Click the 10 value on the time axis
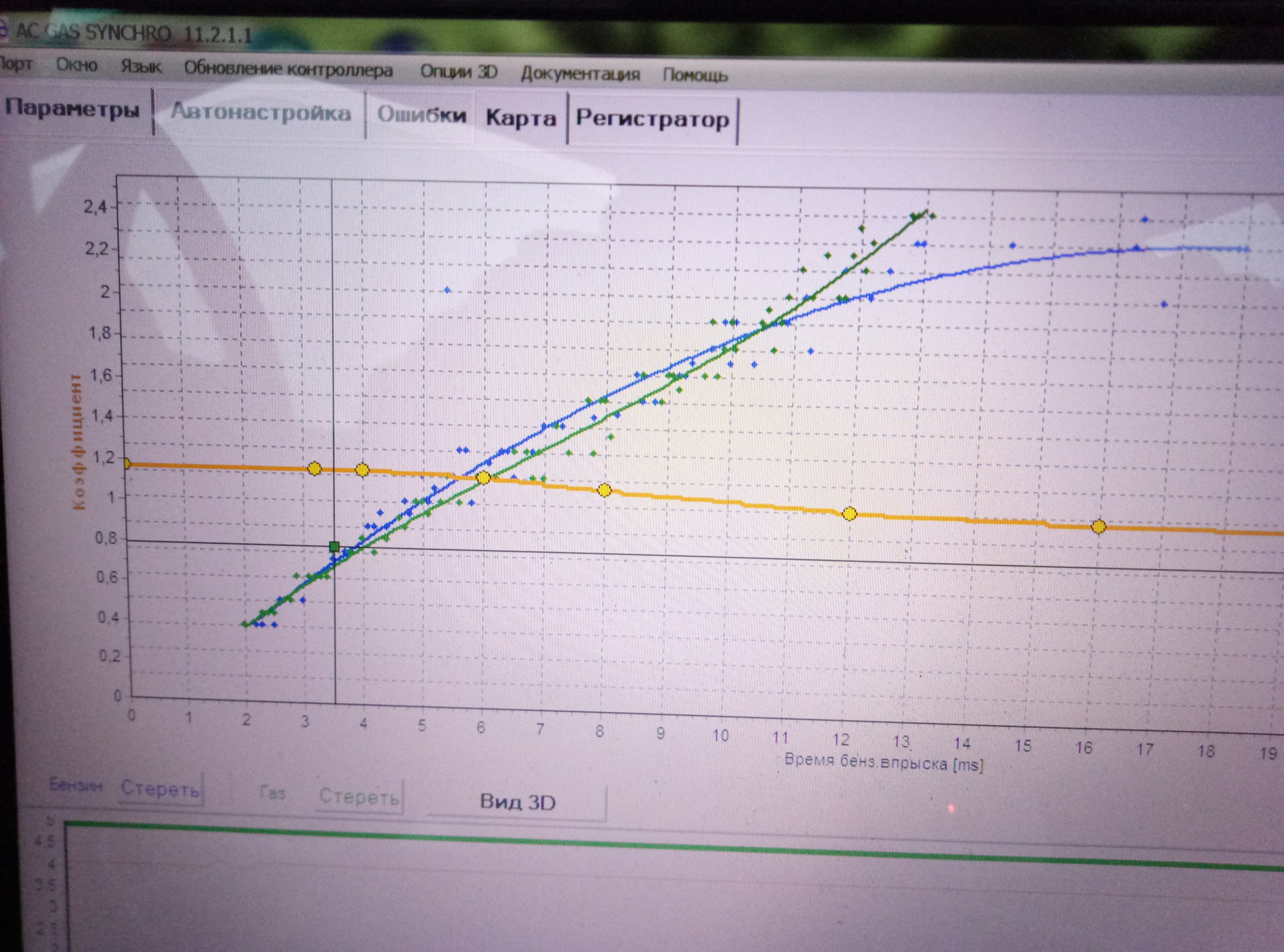1284x952 pixels. pos(720,735)
